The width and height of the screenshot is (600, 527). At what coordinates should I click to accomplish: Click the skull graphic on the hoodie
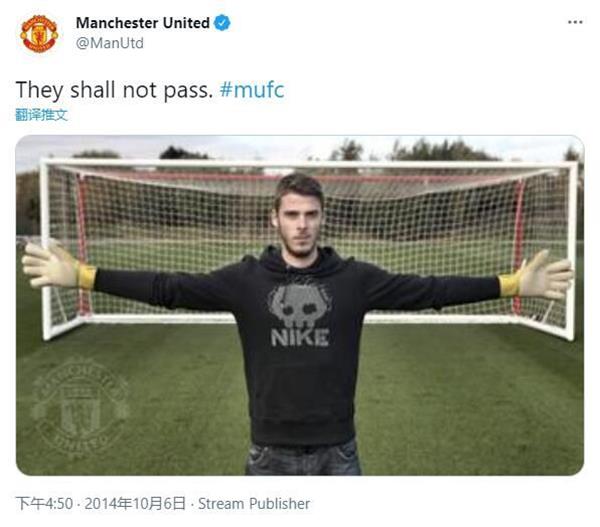(300, 304)
